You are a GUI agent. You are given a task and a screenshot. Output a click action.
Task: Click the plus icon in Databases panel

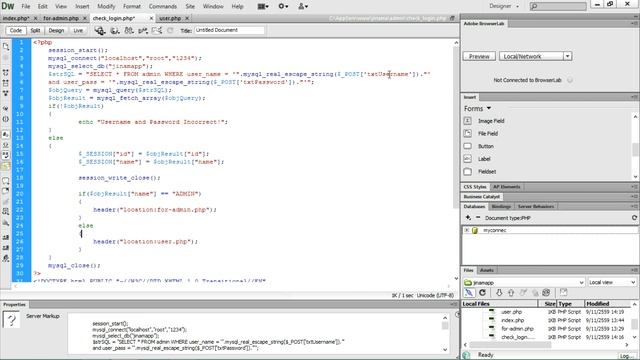tap(468, 218)
